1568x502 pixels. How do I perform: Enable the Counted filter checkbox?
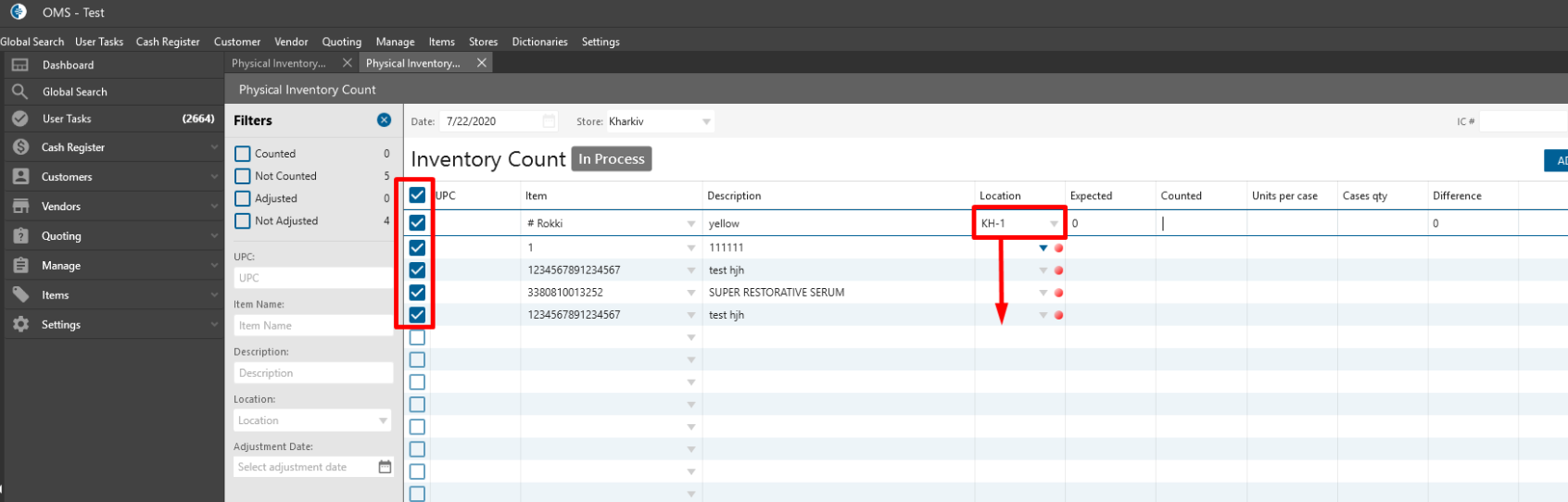tap(243, 154)
